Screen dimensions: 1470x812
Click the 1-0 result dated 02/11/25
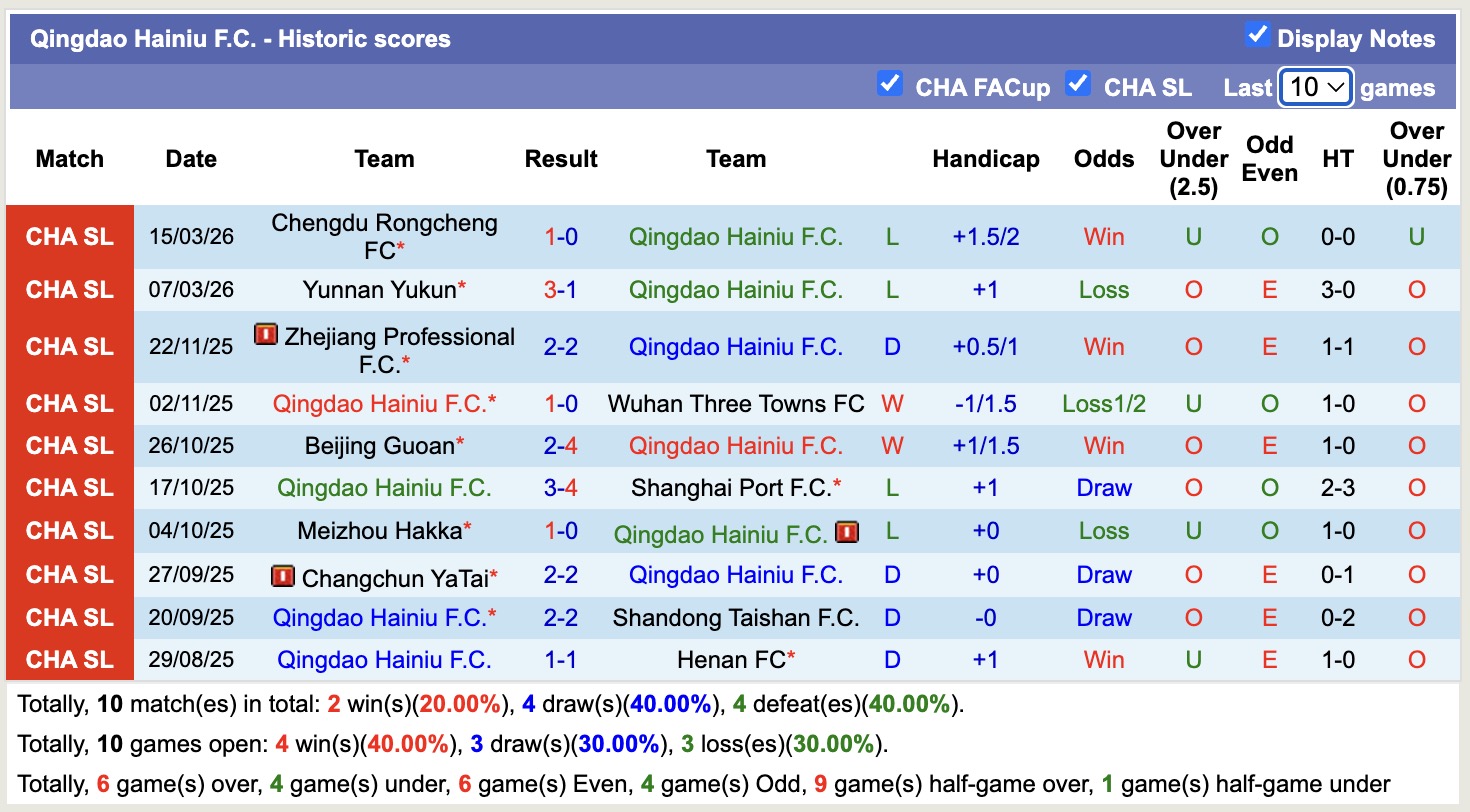click(x=561, y=404)
